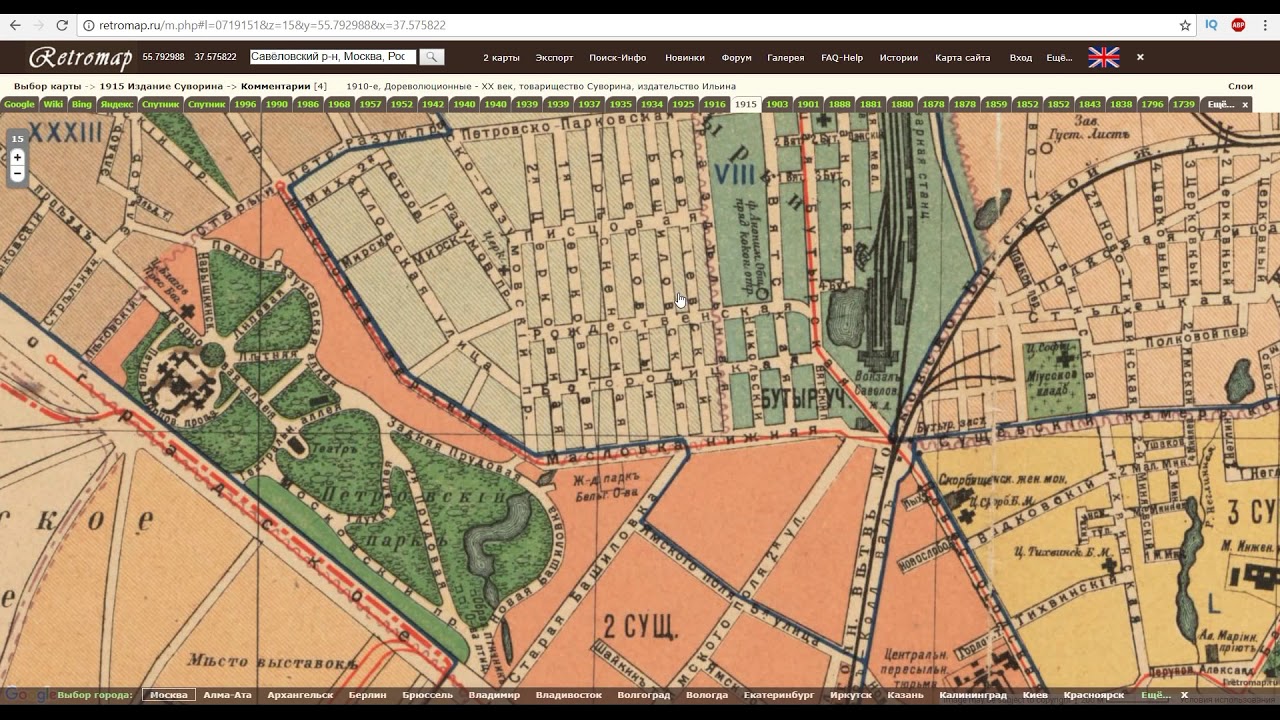1280x720 pixels.
Task: Select the 1916 map tab
Action: (714, 104)
